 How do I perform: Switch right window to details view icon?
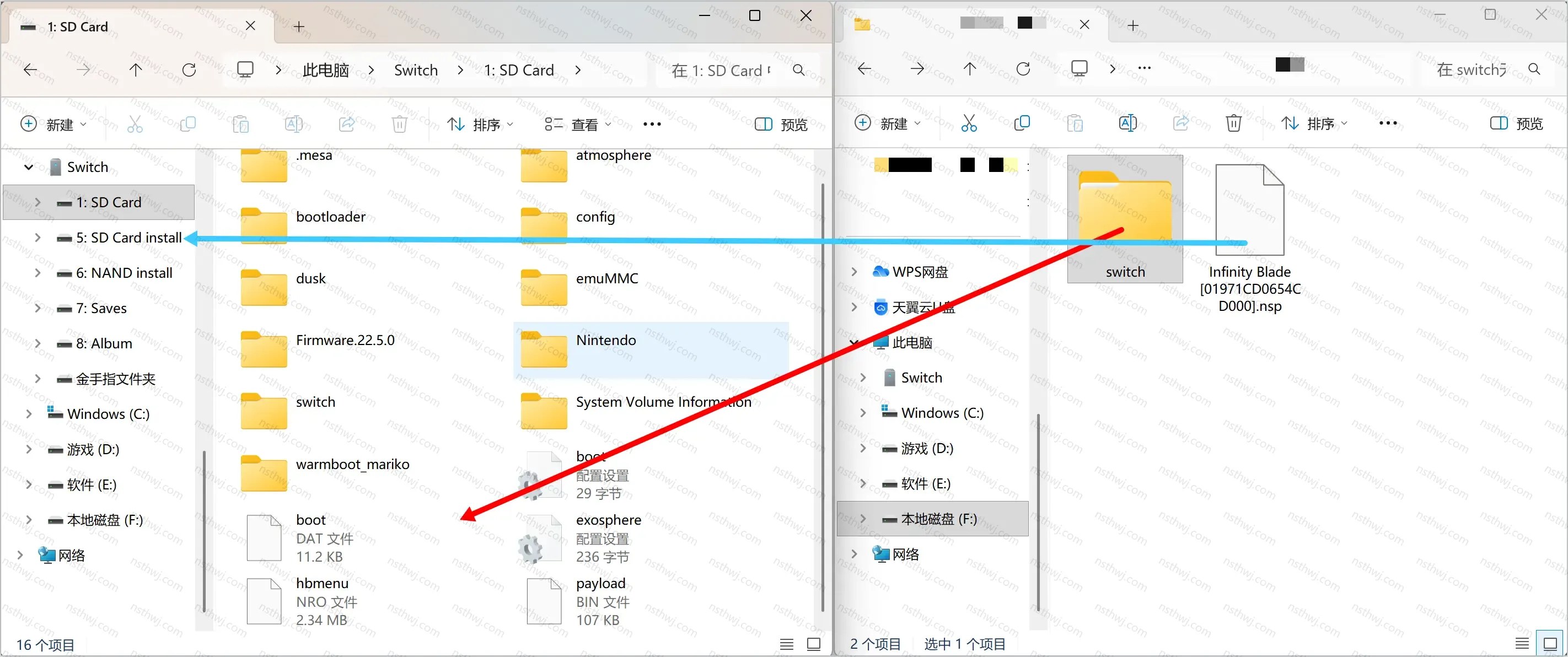pyautogui.click(x=1522, y=643)
